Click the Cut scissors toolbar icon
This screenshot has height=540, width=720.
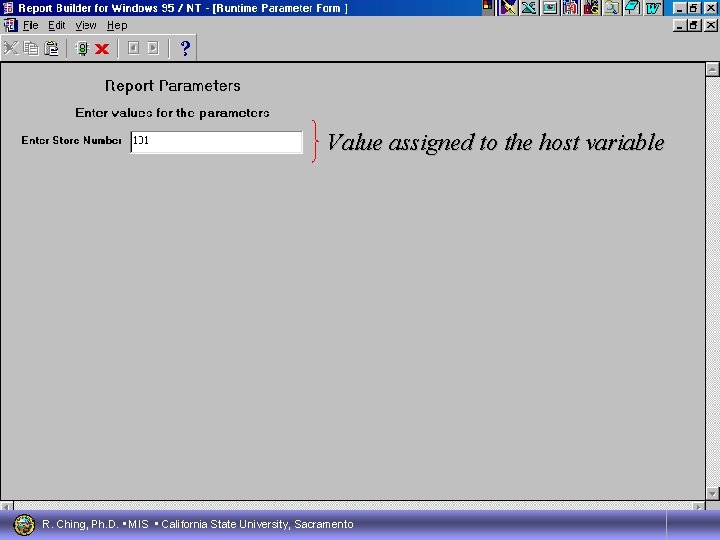click(x=11, y=48)
